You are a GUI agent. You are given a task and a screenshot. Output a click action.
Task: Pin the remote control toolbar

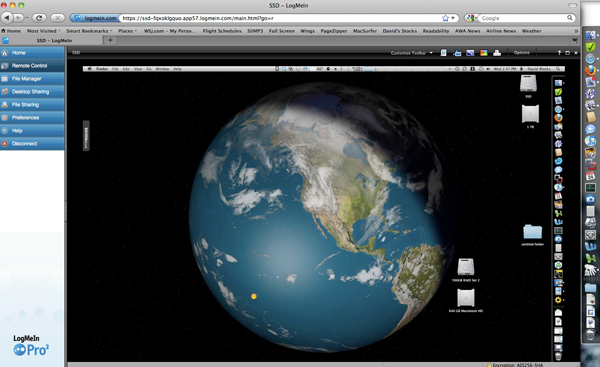[x=559, y=53]
